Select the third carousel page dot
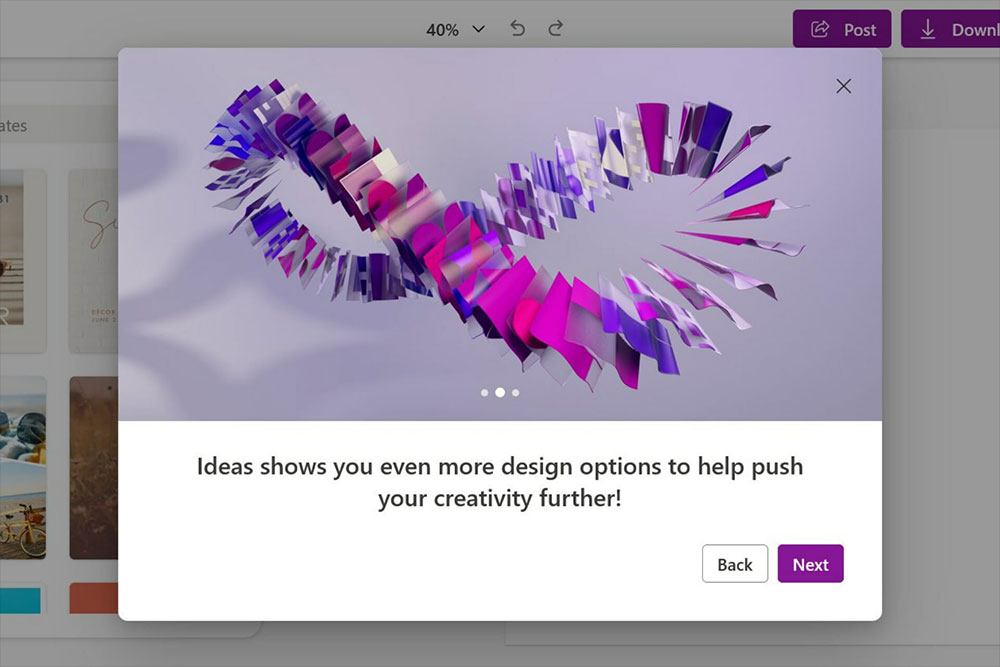The width and height of the screenshot is (1000, 667). pyautogui.click(x=515, y=393)
